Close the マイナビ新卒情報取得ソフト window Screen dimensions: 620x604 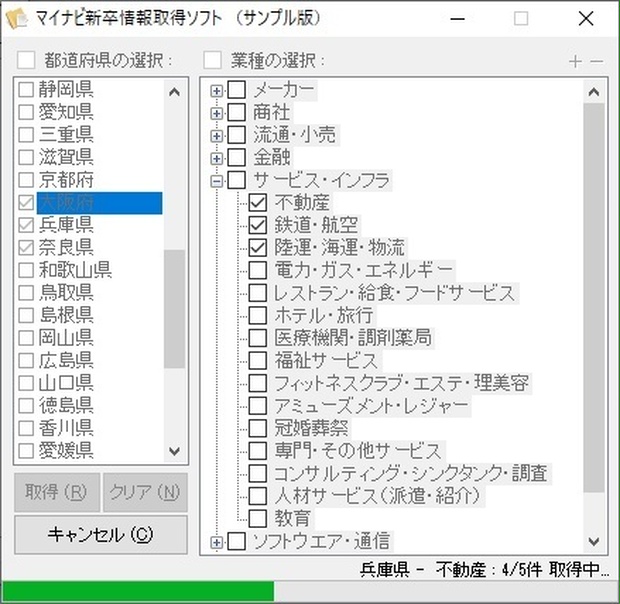point(586,19)
